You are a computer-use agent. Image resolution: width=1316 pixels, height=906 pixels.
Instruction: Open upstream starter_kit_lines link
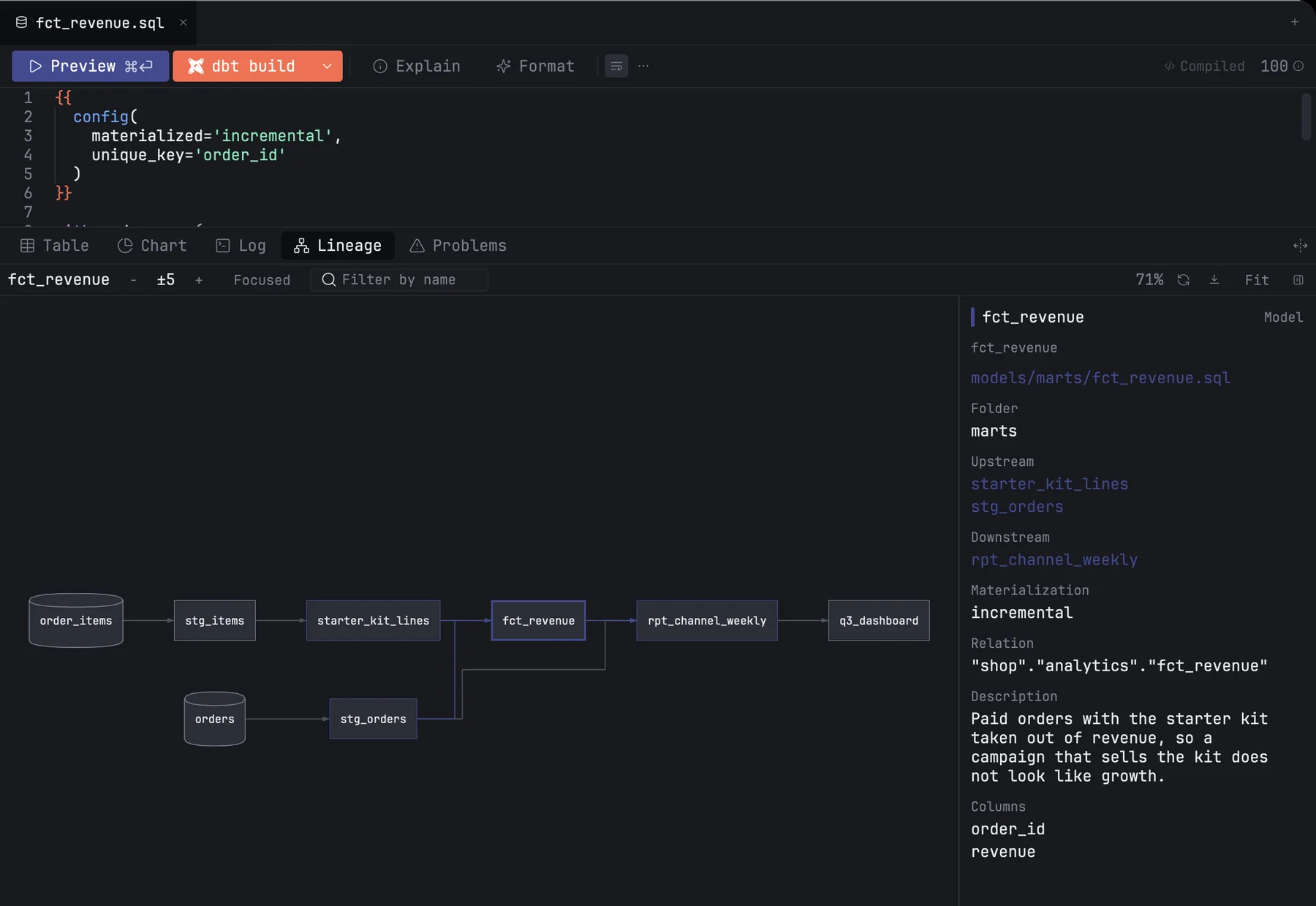pos(1049,484)
